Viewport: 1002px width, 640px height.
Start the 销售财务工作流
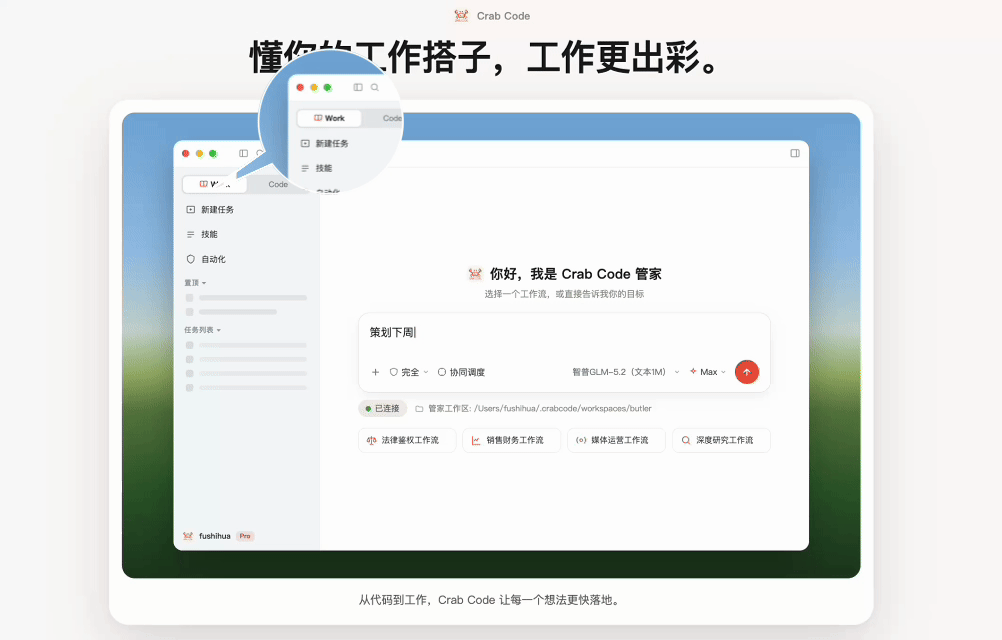click(x=512, y=440)
